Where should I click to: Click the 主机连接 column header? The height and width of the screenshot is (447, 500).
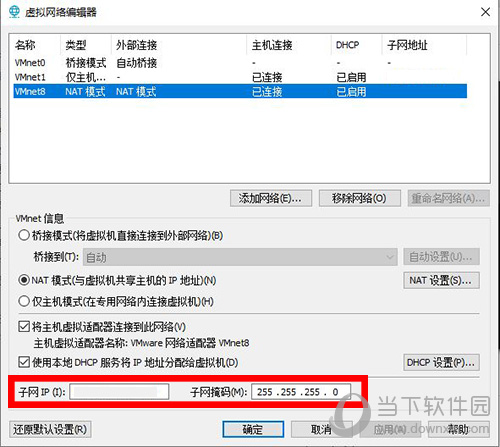289,45
